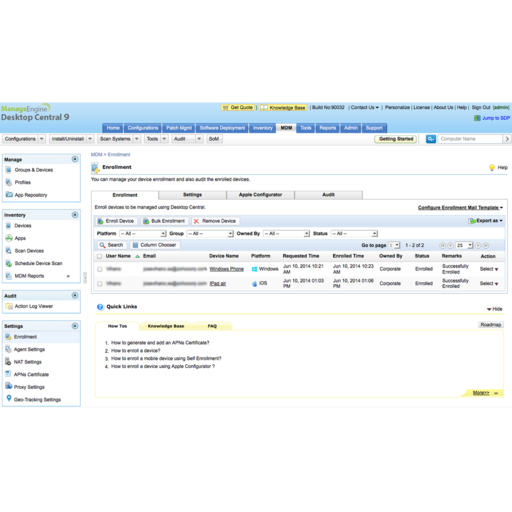Switch to the Settings tab
Screen dimensions: 512x512
(192, 195)
